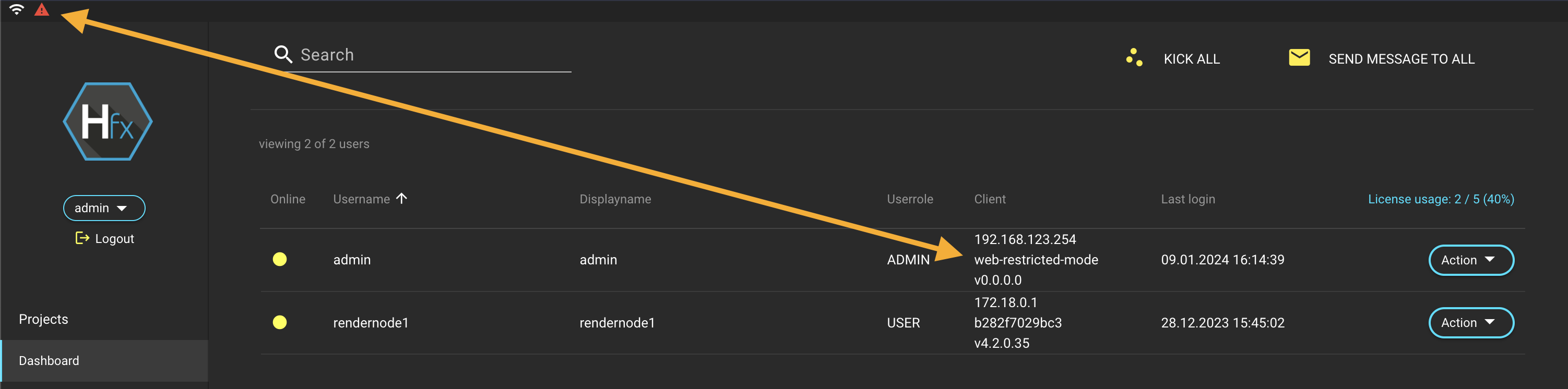Click the admin row online status dot

pyautogui.click(x=280, y=260)
